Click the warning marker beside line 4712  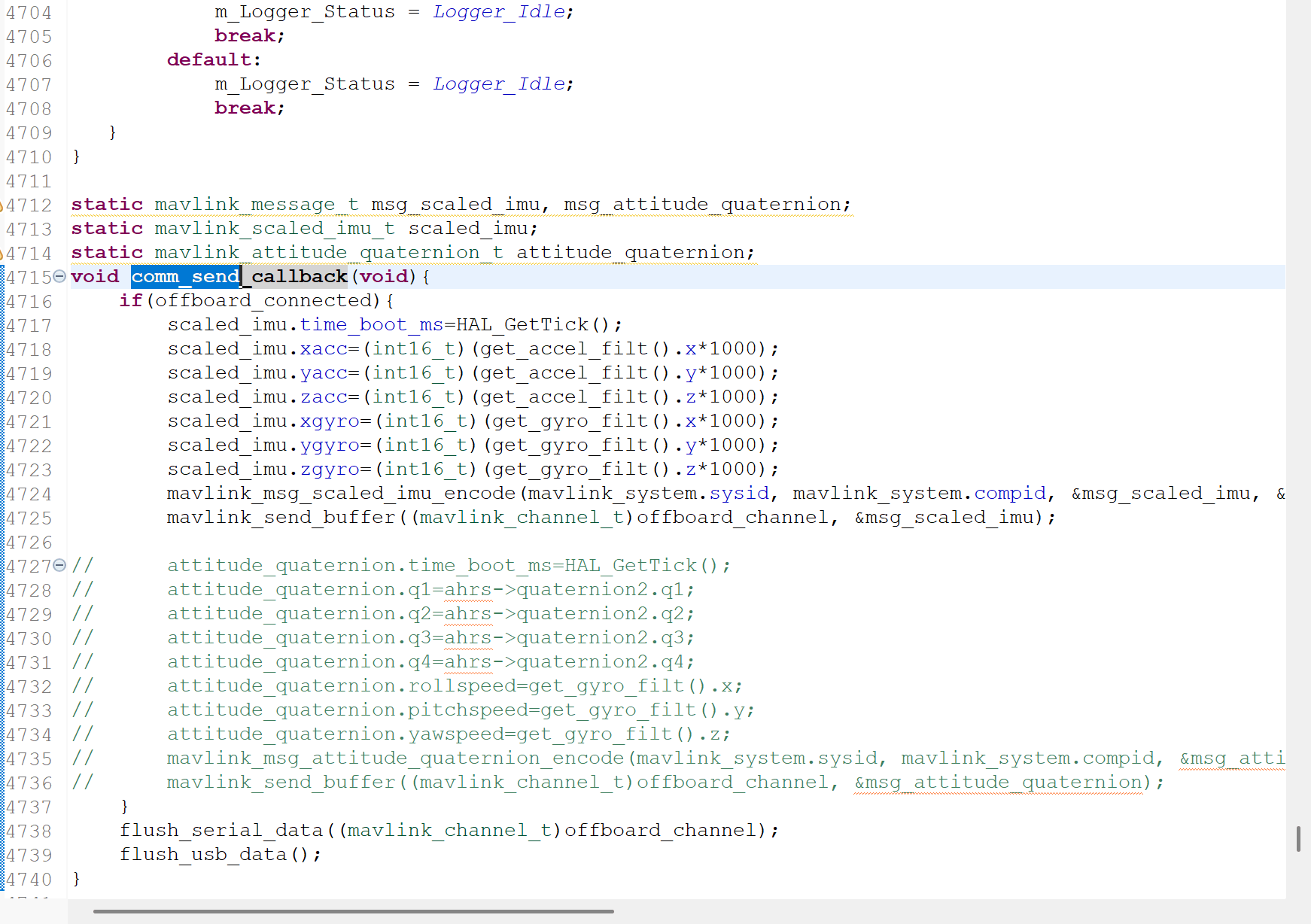2,205
